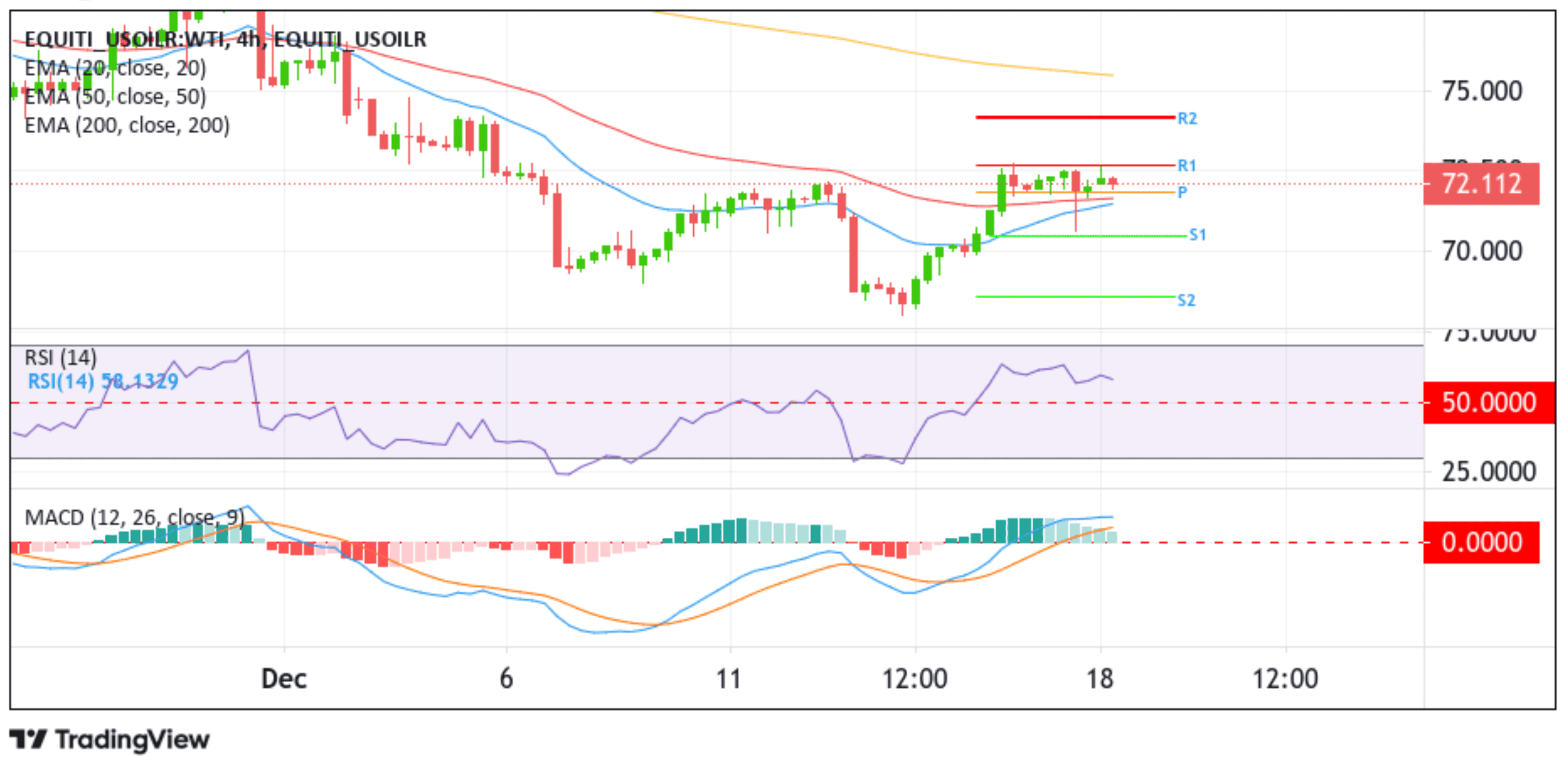Click the TradingView brand text link
The height and width of the screenshot is (770, 1568).
(x=132, y=740)
